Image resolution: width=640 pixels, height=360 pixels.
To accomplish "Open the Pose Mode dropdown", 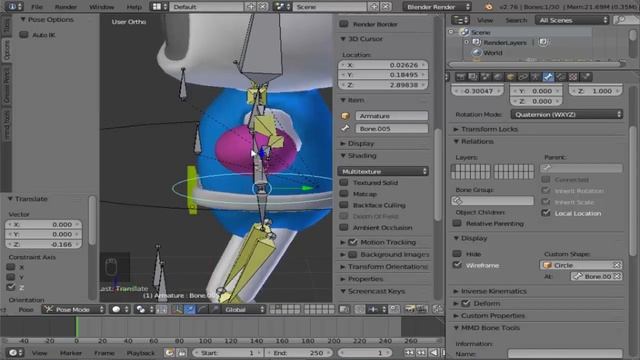I will point(73,309).
